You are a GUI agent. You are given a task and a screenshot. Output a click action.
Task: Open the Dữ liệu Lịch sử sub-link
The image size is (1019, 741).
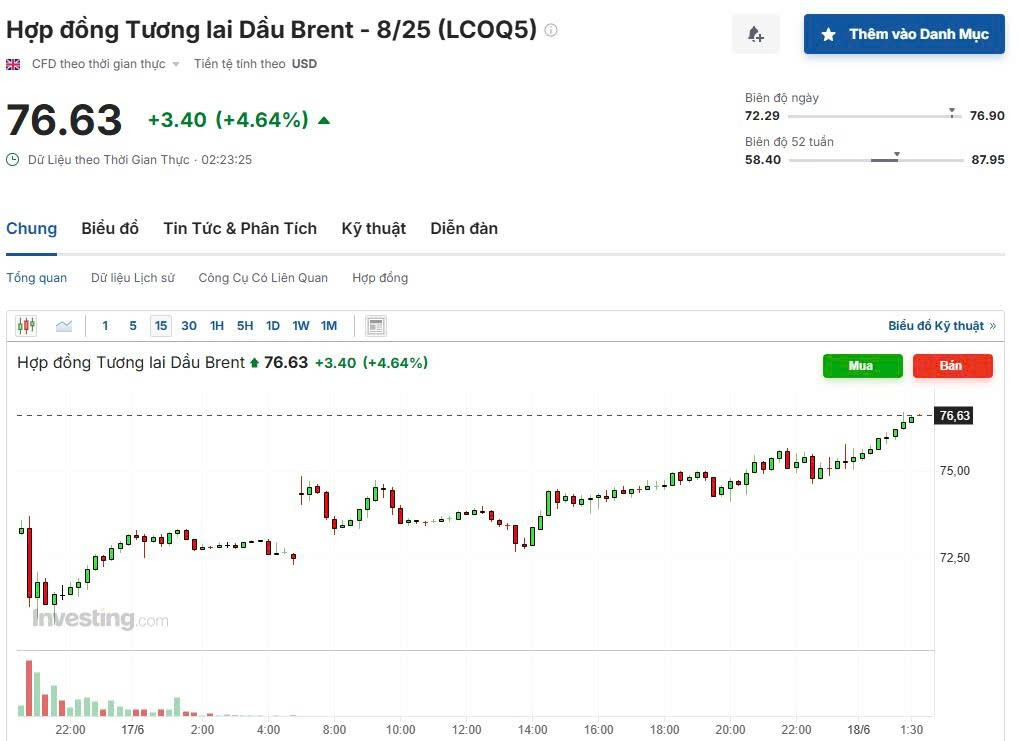tap(133, 277)
